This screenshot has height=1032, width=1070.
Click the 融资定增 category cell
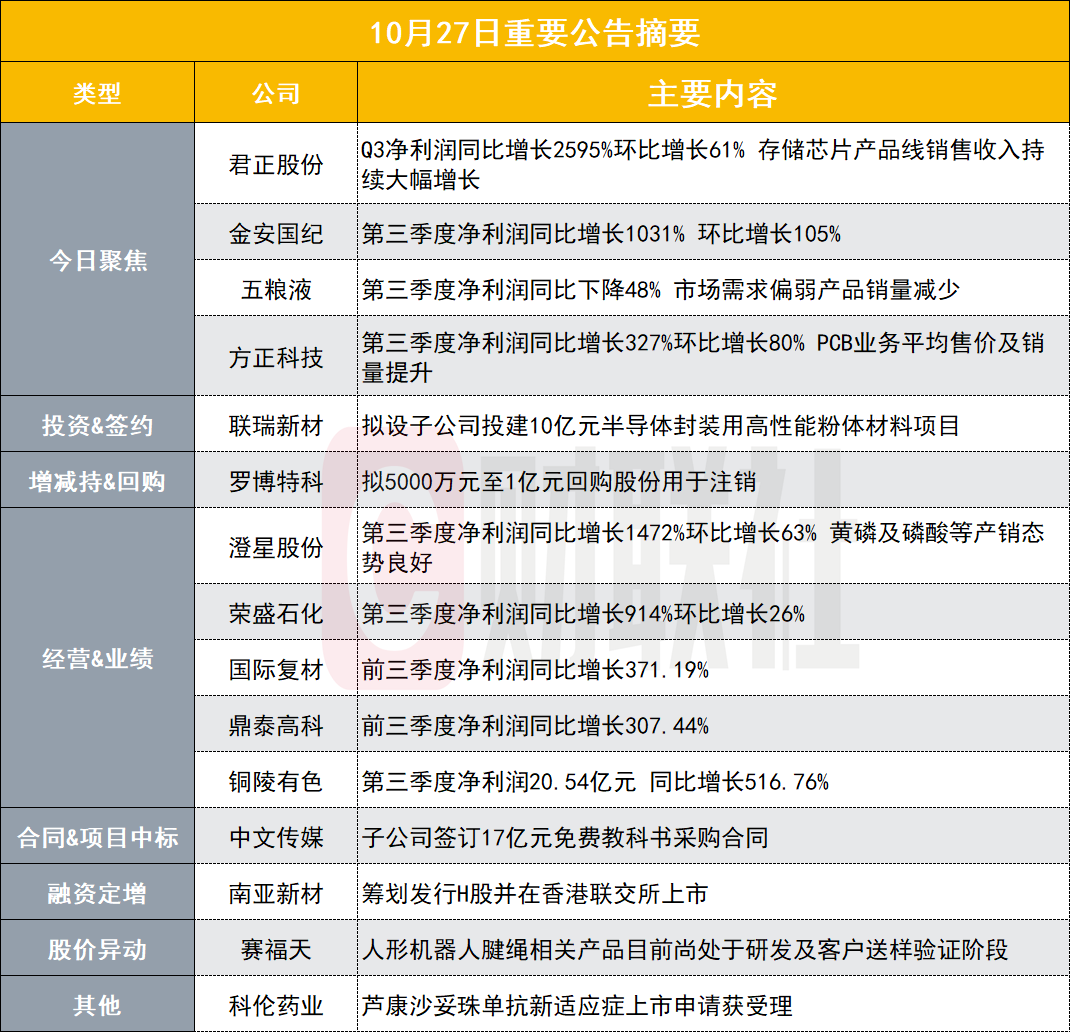tap(98, 893)
